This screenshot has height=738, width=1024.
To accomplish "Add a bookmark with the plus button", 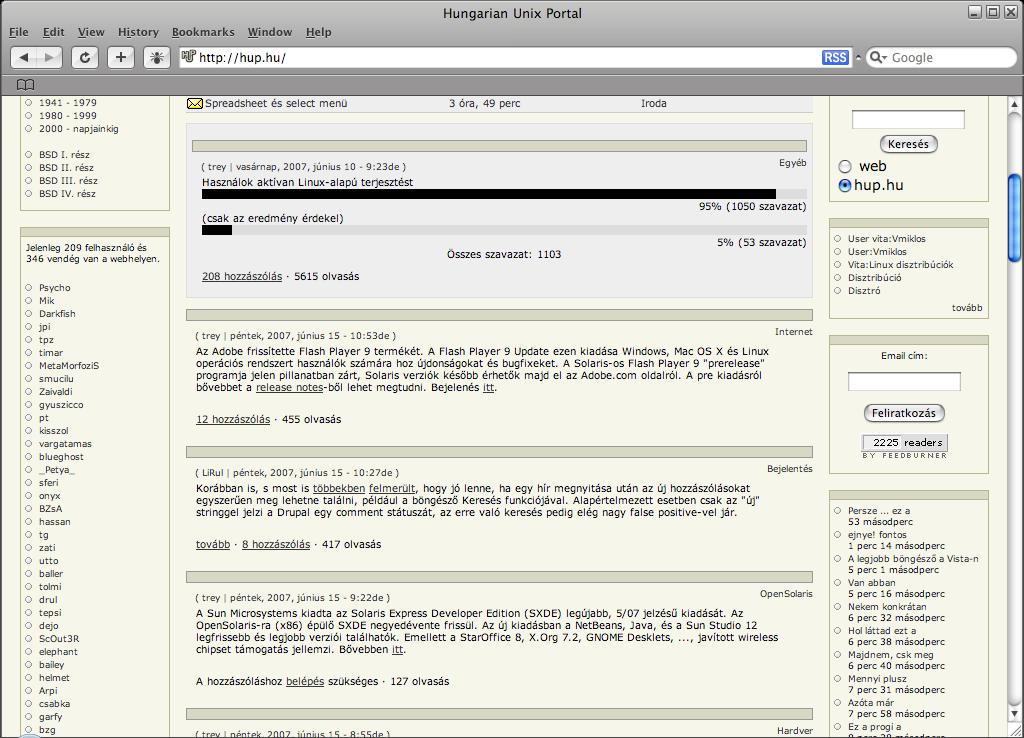I will [121, 57].
